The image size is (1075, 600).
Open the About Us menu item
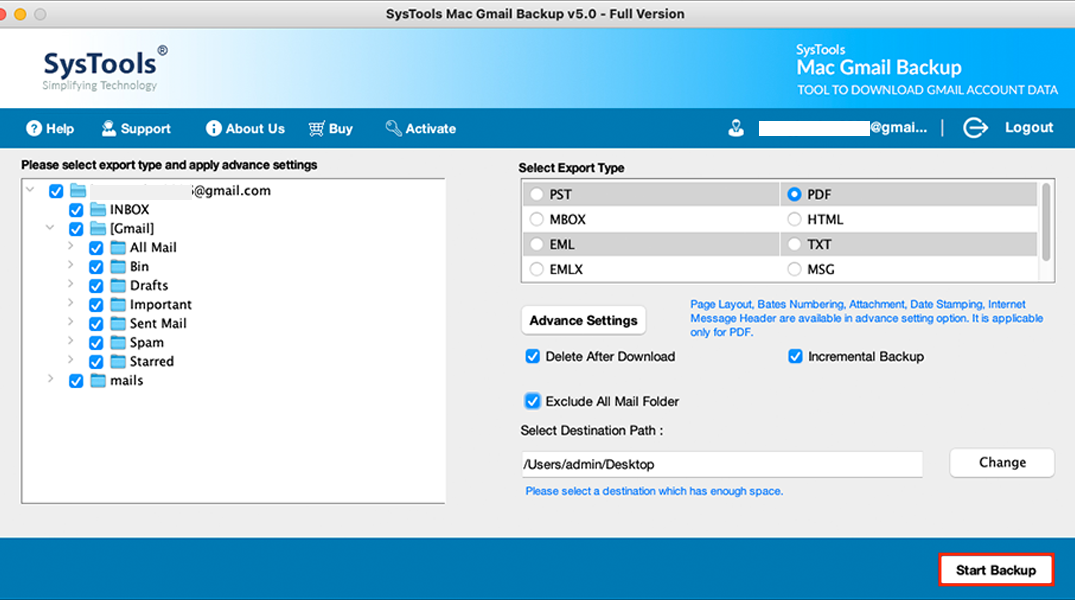[245, 128]
